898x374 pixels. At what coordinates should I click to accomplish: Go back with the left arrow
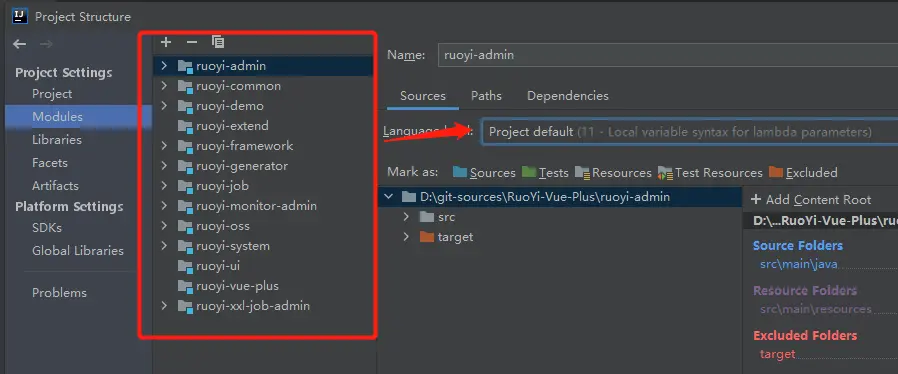pos(19,44)
